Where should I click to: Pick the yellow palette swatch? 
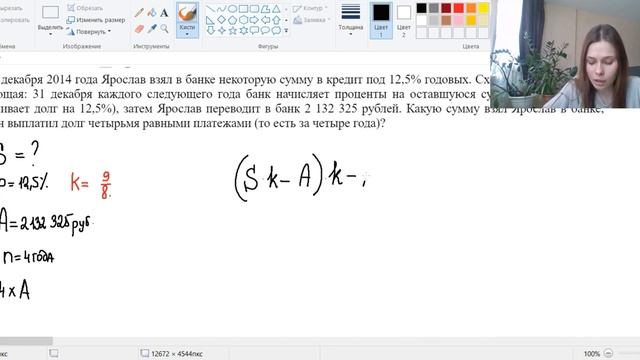483,8
